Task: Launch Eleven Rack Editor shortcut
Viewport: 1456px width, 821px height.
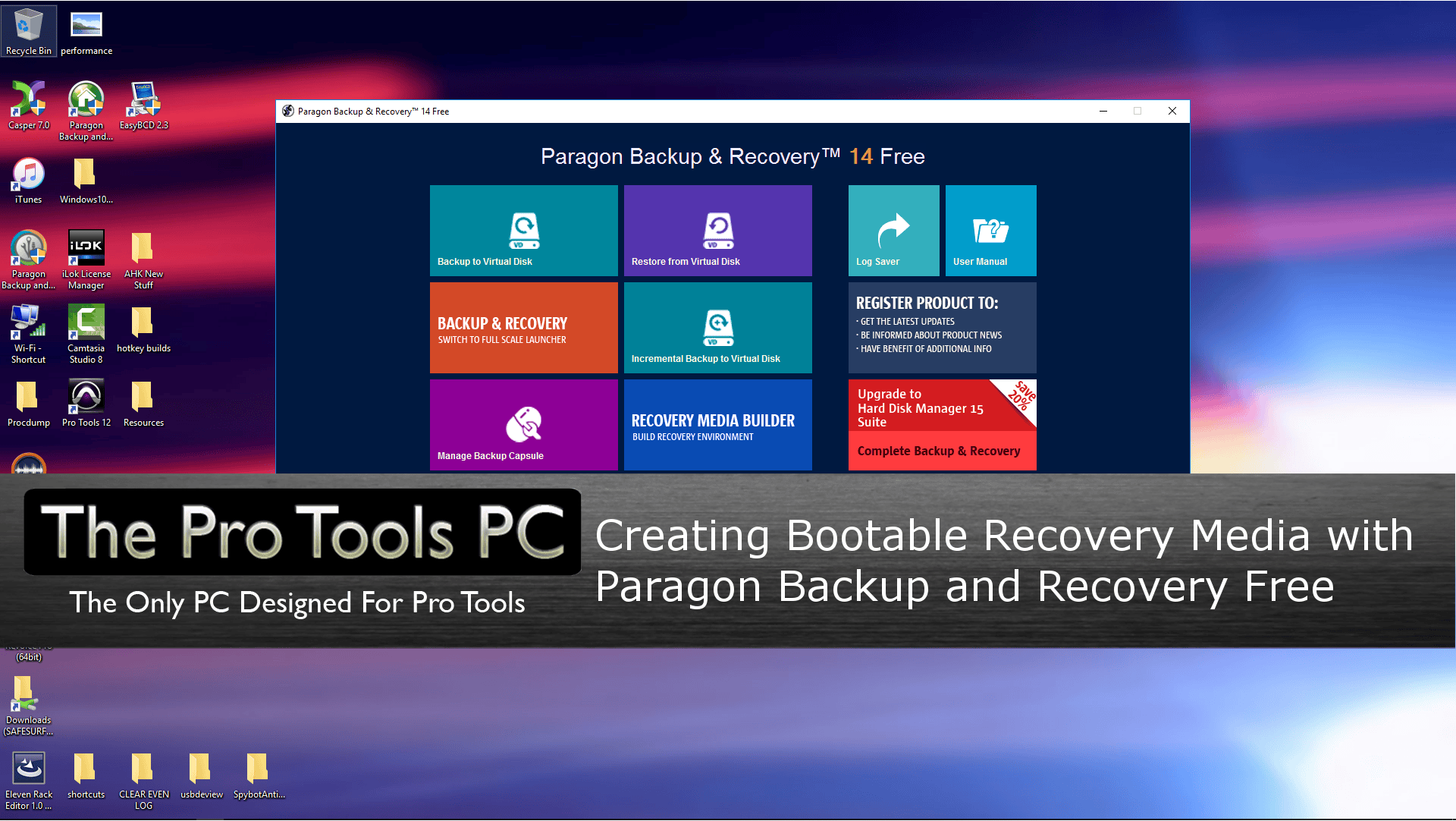Action: pyautogui.click(x=29, y=780)
